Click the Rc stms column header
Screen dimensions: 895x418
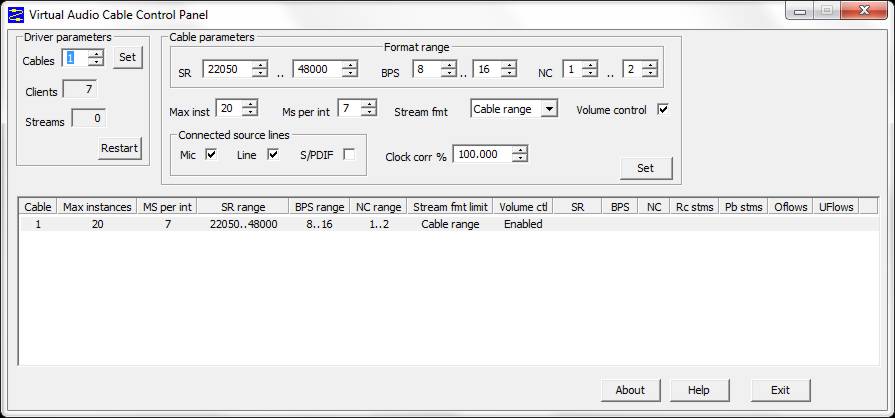695,207
